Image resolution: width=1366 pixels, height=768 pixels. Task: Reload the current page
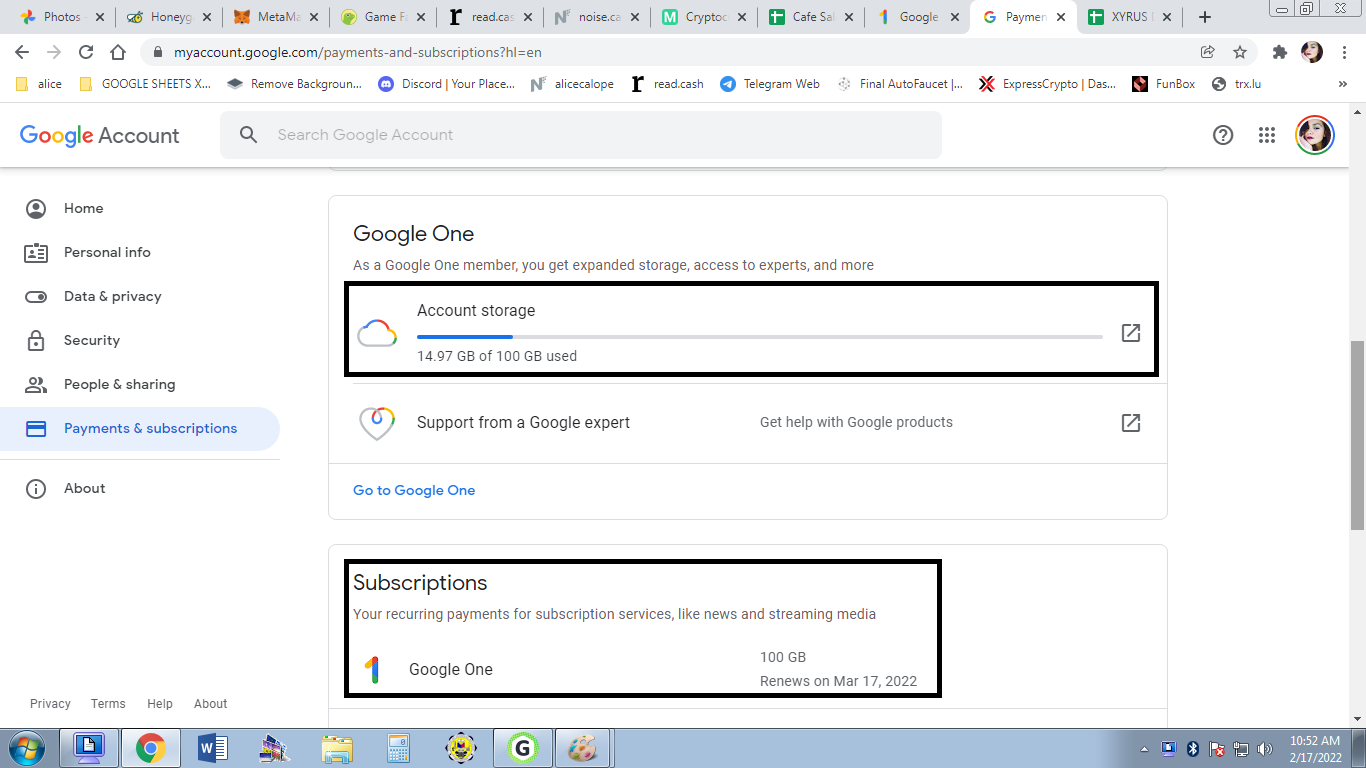[x=86, y=52]
